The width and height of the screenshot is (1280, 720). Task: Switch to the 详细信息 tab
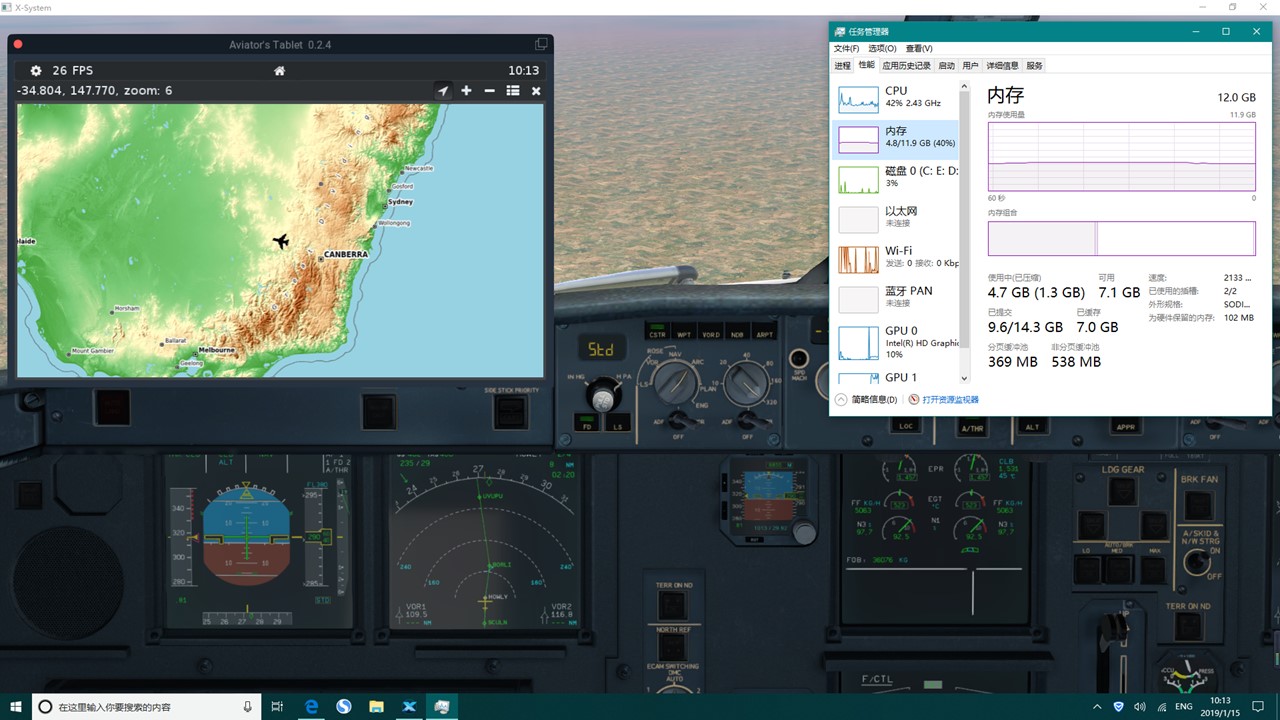coord(1002,65)
